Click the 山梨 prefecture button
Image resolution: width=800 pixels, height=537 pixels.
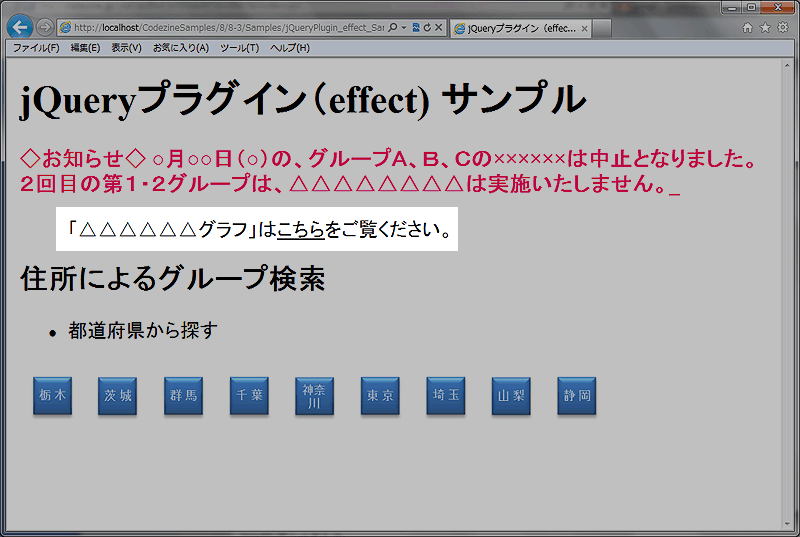pyautogui.click(x=511, y=396)
